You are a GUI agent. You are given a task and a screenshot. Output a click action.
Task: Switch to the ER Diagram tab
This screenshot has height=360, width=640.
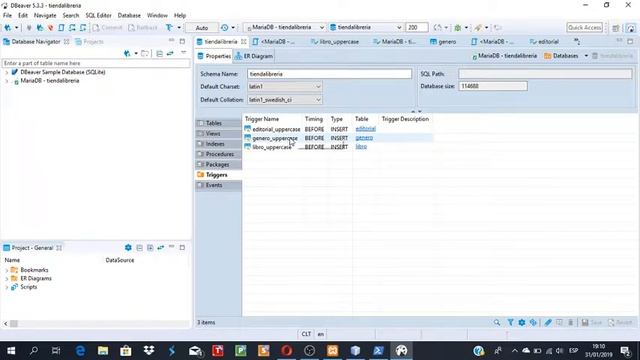(254, 56)
